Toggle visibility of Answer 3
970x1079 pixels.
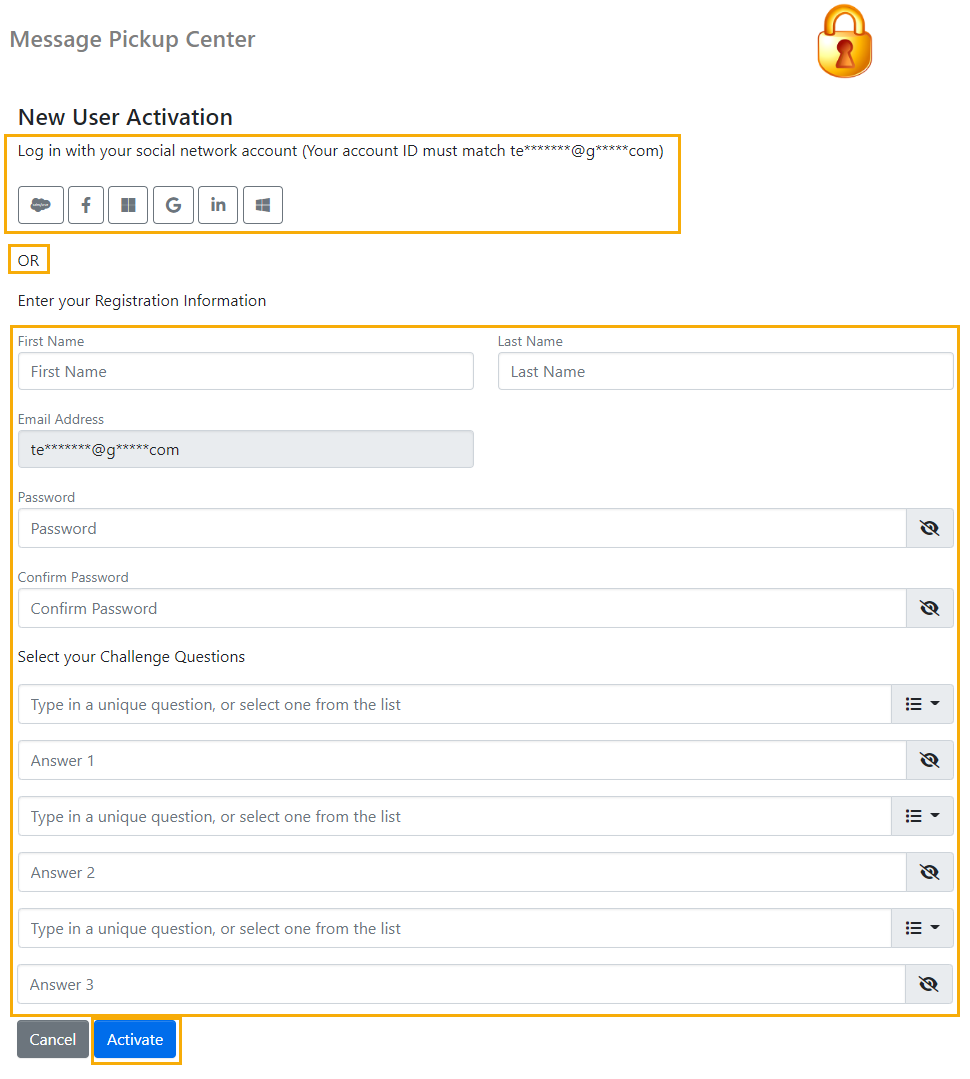pyautogui.click(x=928, y=984)
